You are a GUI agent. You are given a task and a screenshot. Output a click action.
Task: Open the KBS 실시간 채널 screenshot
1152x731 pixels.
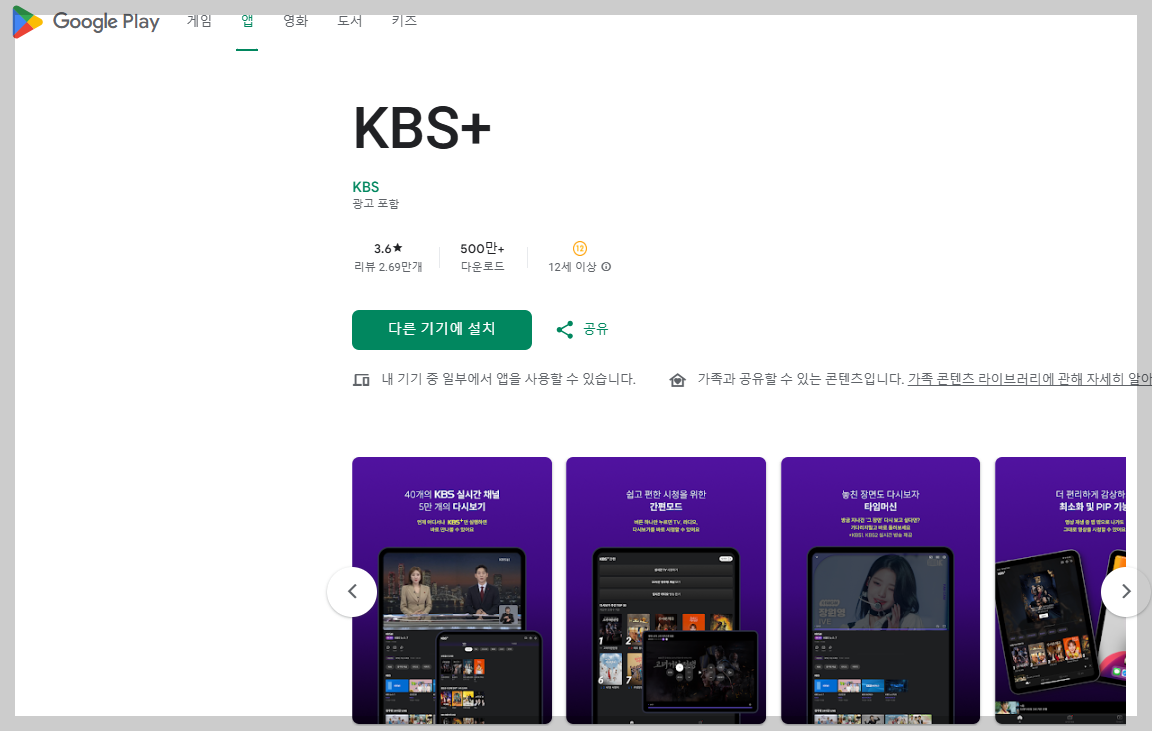452,590
